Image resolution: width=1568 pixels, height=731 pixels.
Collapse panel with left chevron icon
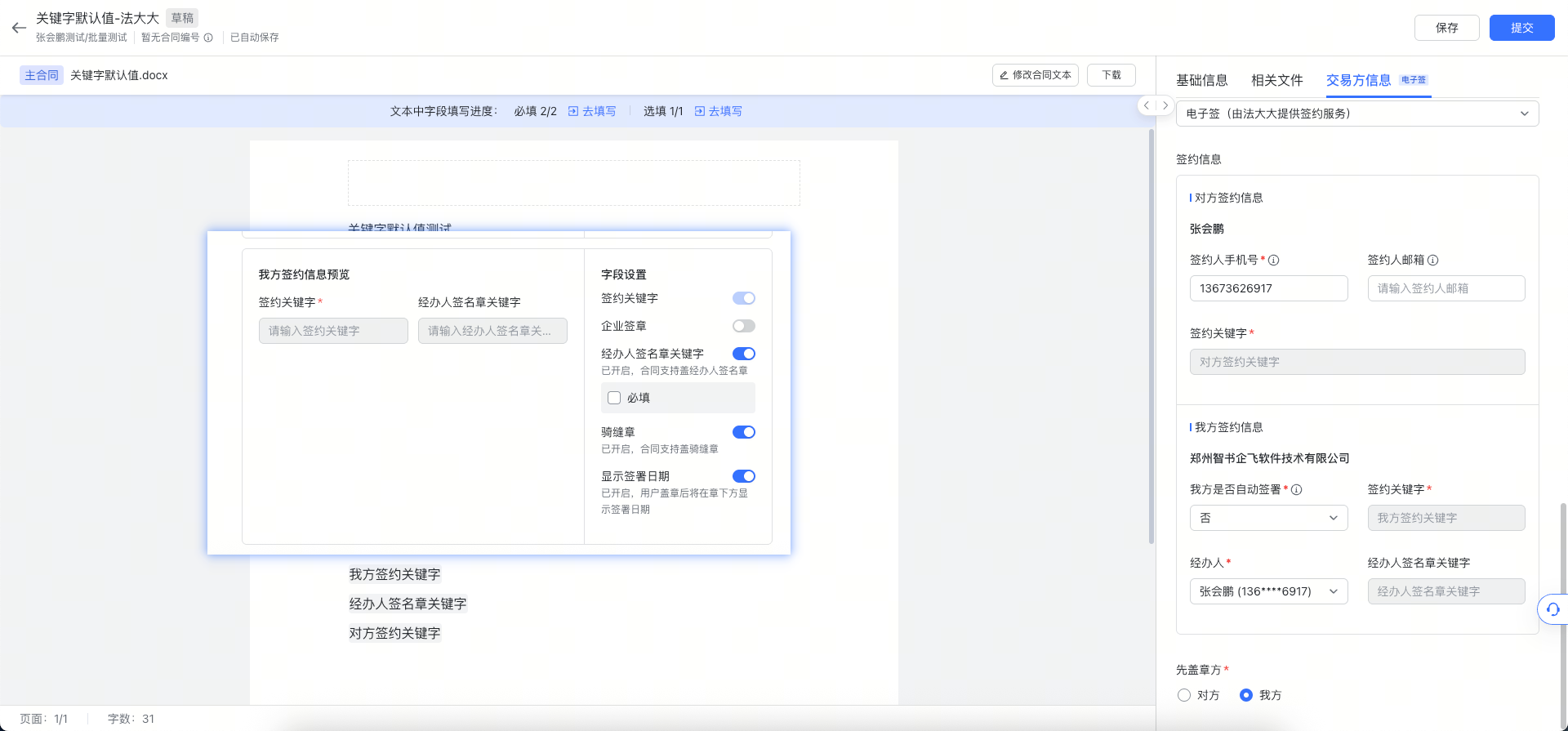(x=1147, y=105)
